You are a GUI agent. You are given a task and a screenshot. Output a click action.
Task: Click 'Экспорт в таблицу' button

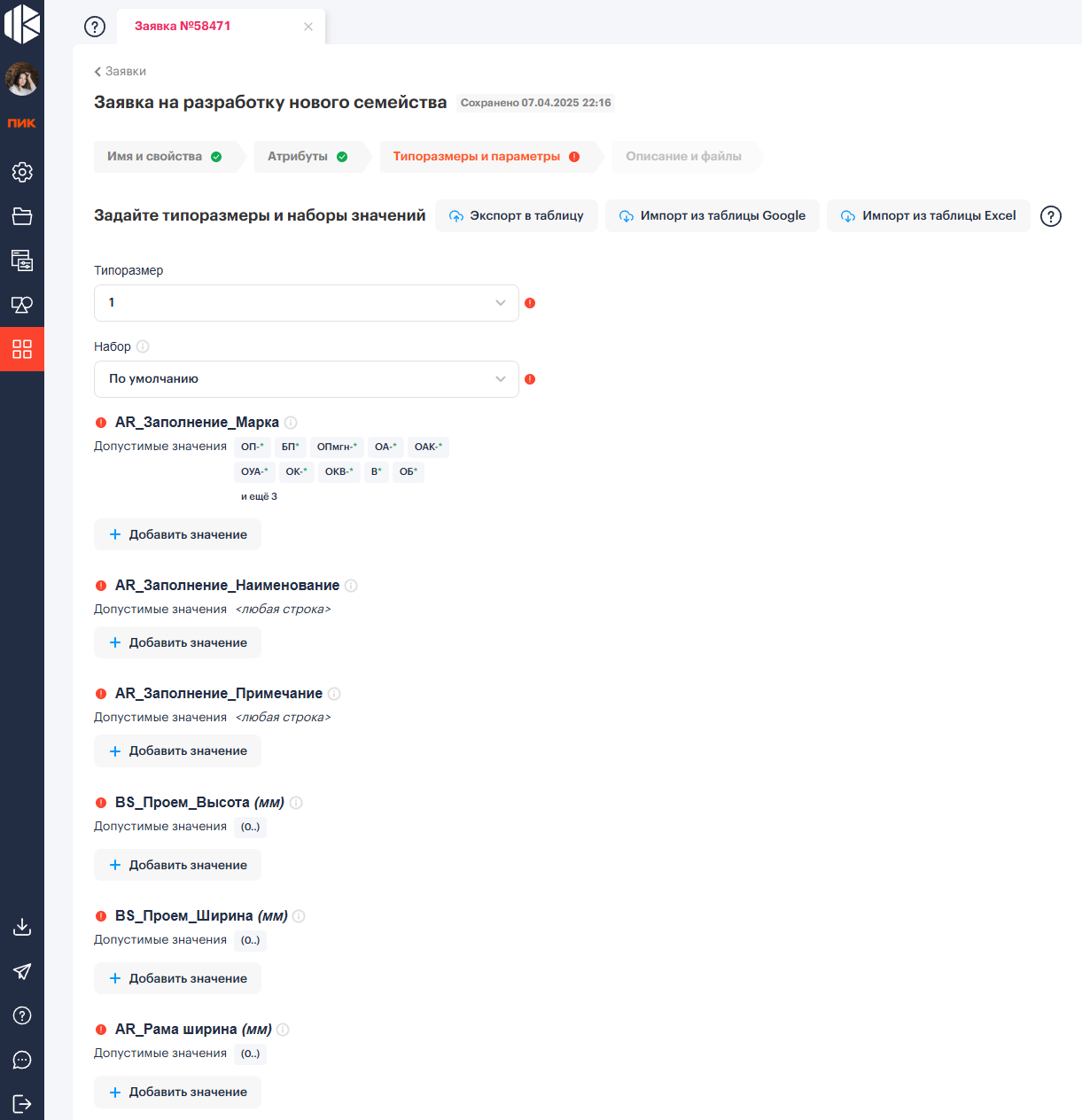[517, 216]
